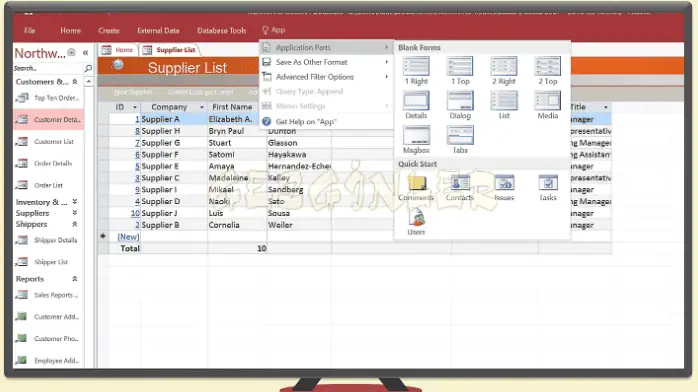
Task: Open the Database Tools ribbon tab
Action: [222, 31]
